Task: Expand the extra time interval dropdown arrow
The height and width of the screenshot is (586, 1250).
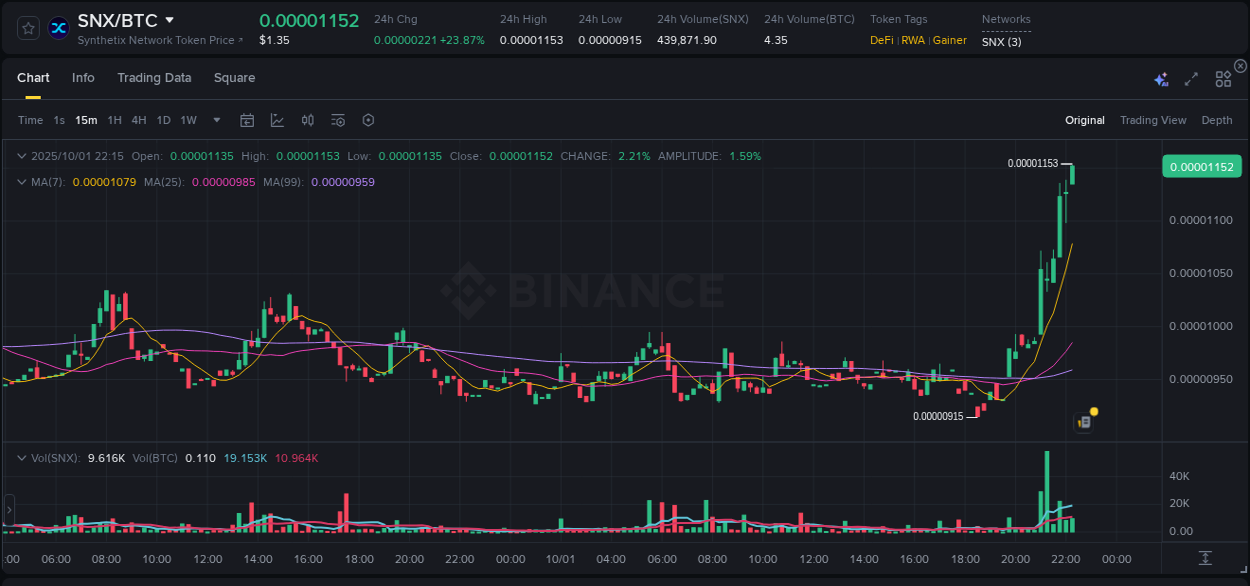Action: tap(215, 120)
